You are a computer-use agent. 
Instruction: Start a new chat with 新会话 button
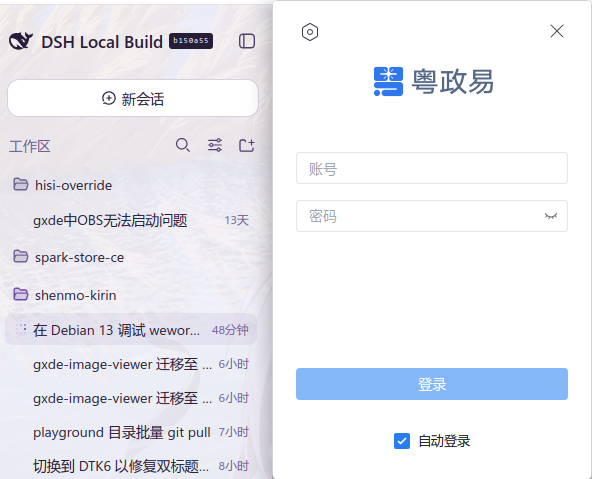coord(133,98)
